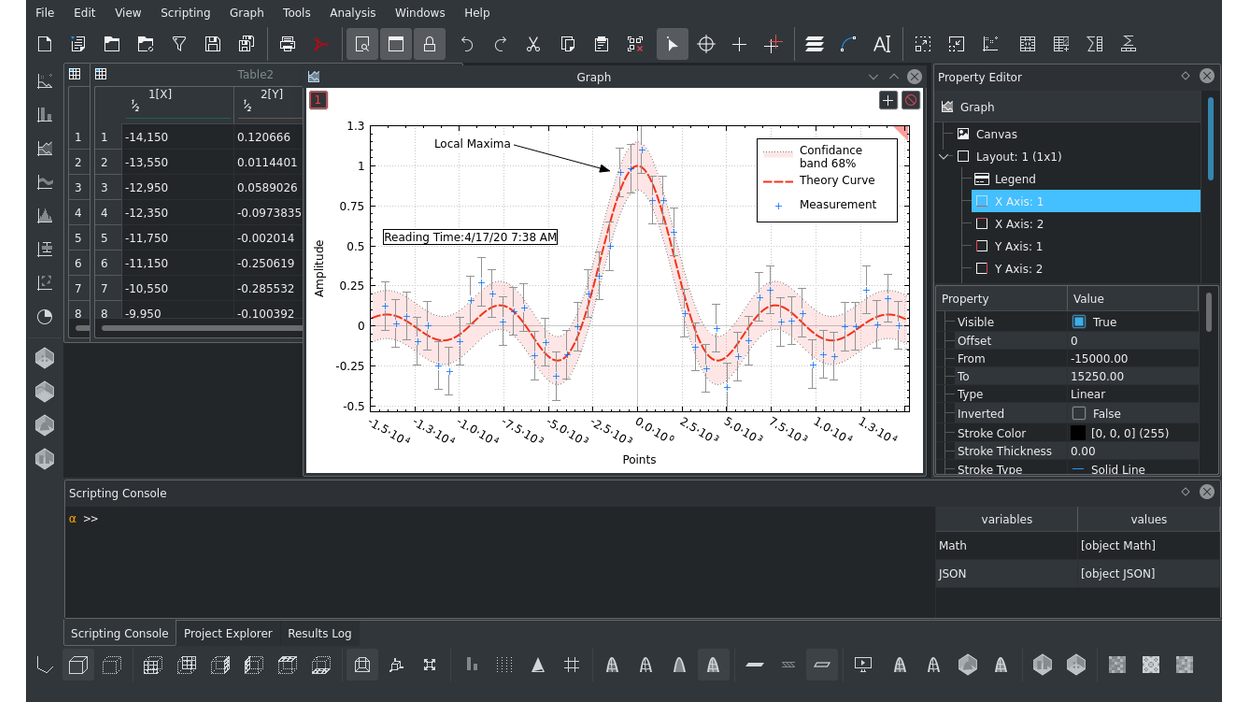Export the project as PDF
The height and width of the screenshot is (702, 1248).
320,44
